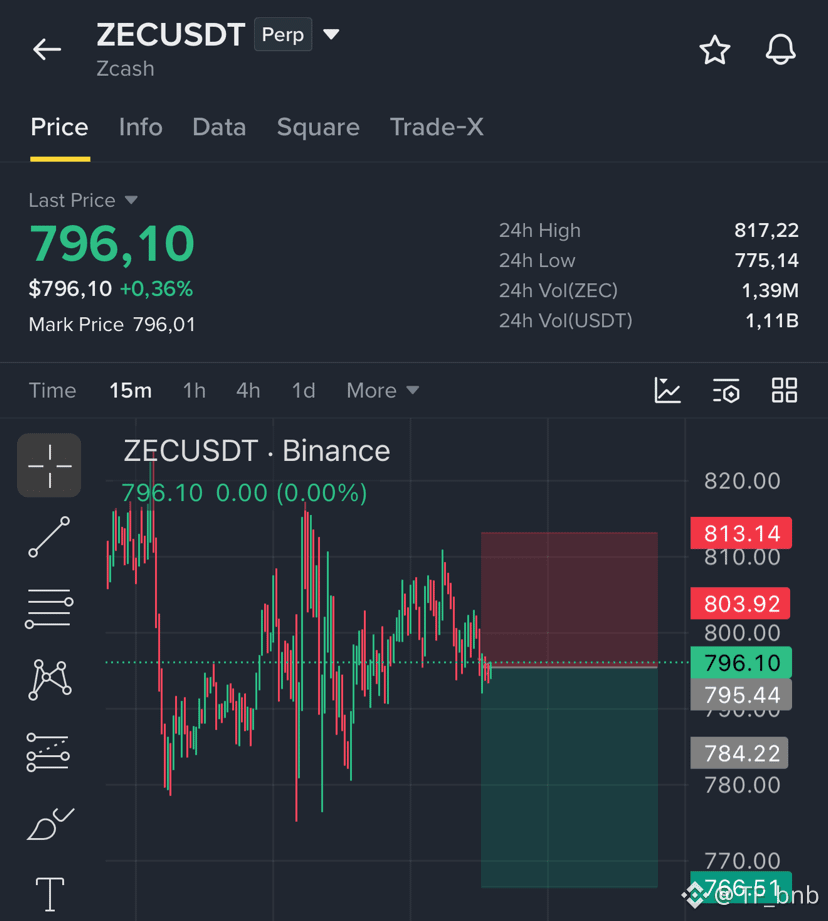This screenshot has height=921, width=828.
Task: Open chart settings icon
Action: (726, 391)
